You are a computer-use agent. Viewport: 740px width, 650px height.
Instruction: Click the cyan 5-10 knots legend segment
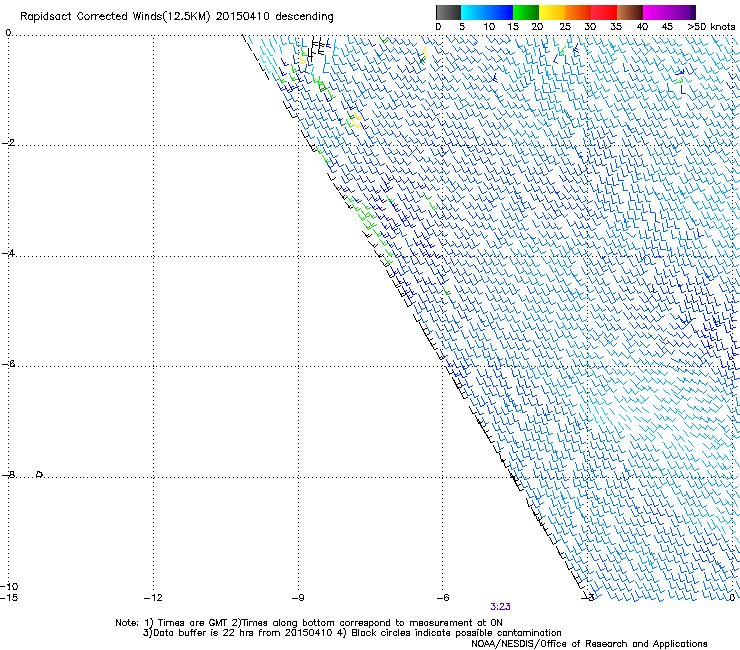pos(474,12)
